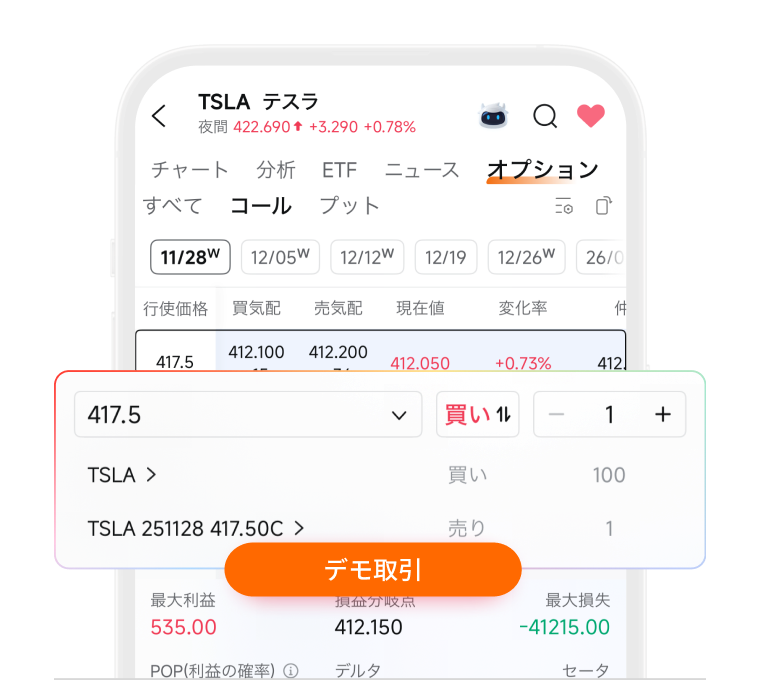Expand the TSLA 251128 417.50C contract
The height and width of the screenshot is (680, 760).
point(196,528)
